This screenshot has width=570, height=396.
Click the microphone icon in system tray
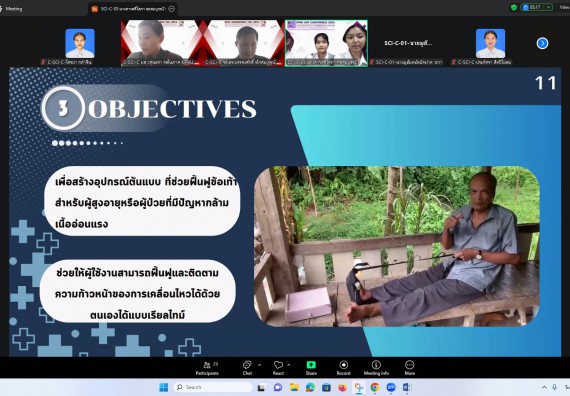point(554,388)
